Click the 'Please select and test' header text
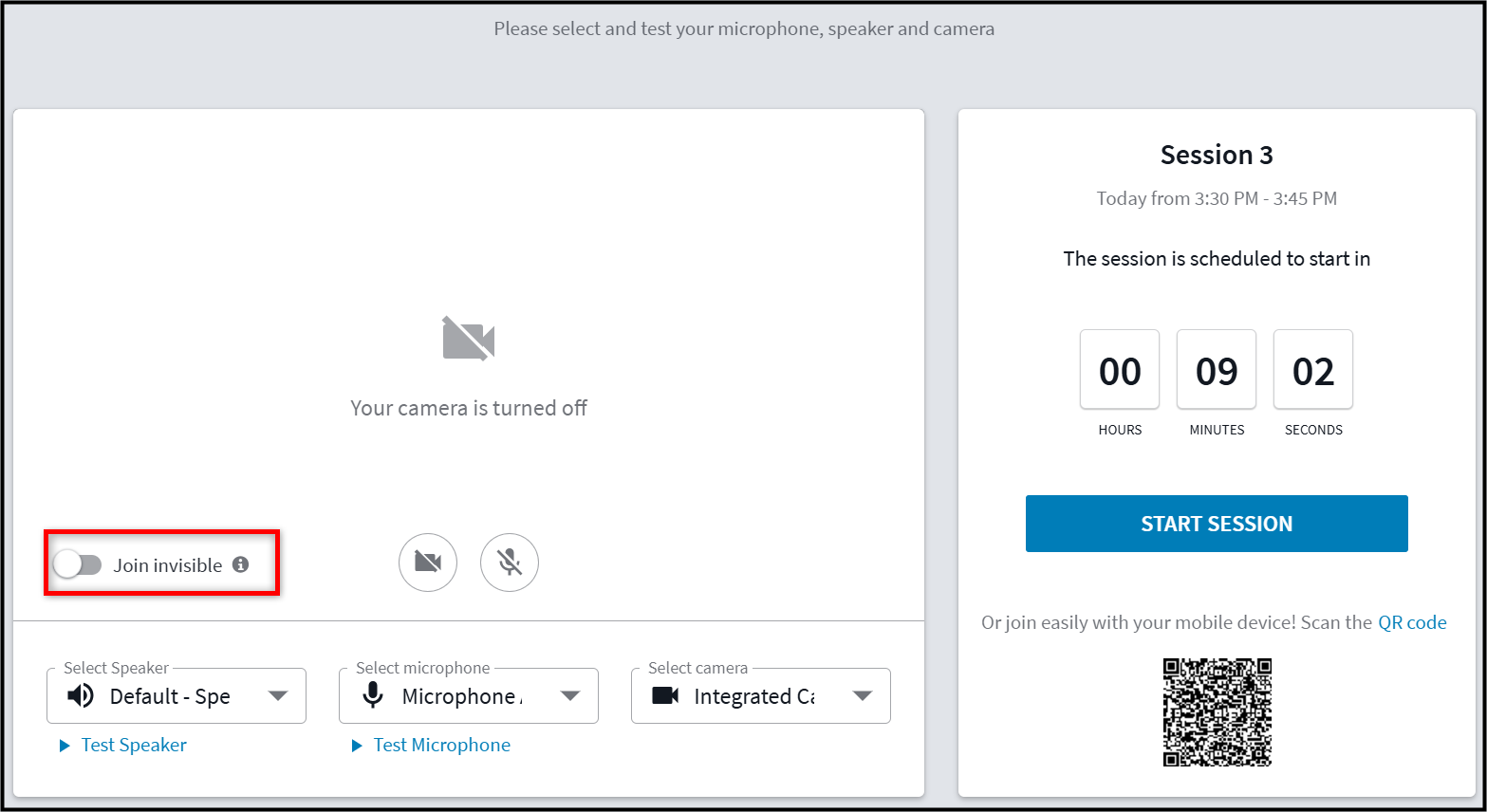The width and height of the screenshot is (1487, 812). pyautogui.click(x=744, y=28)
